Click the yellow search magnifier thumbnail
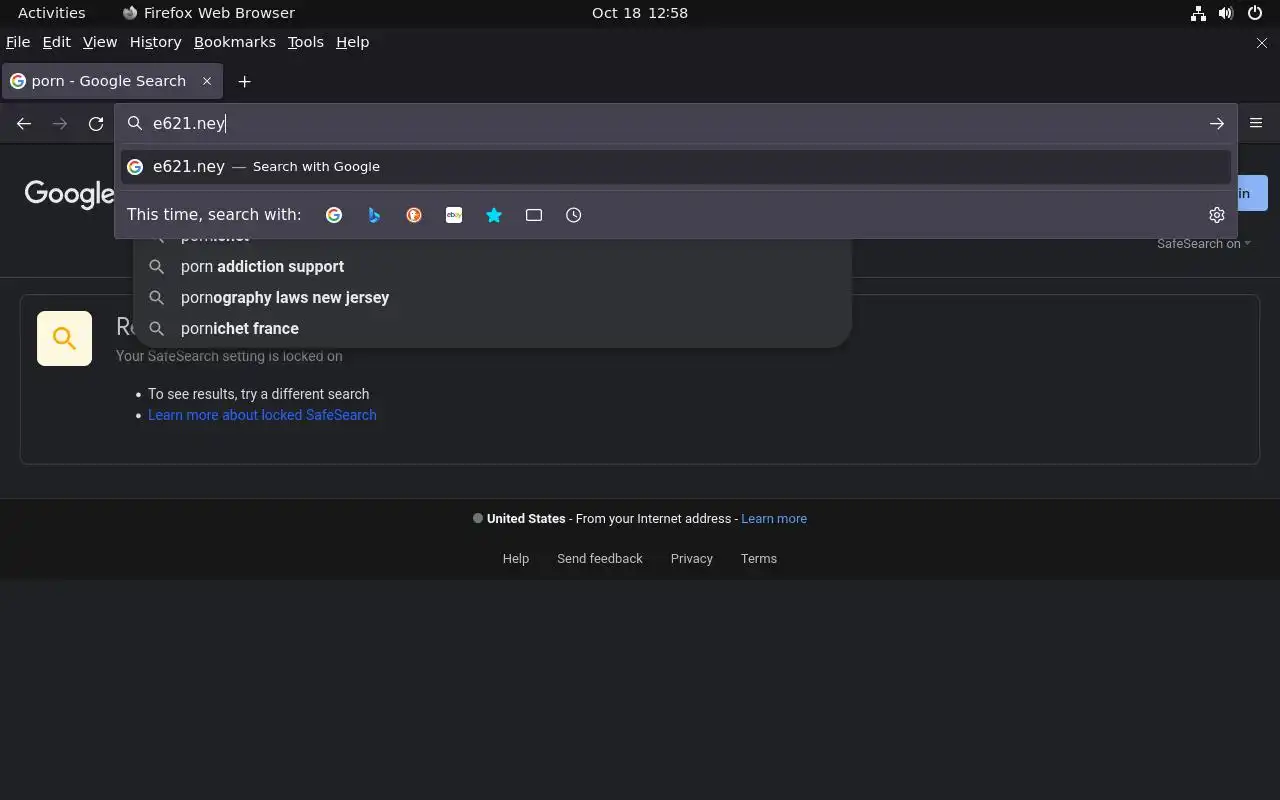This screenshot has width=1280, height=800. (64, 338)
